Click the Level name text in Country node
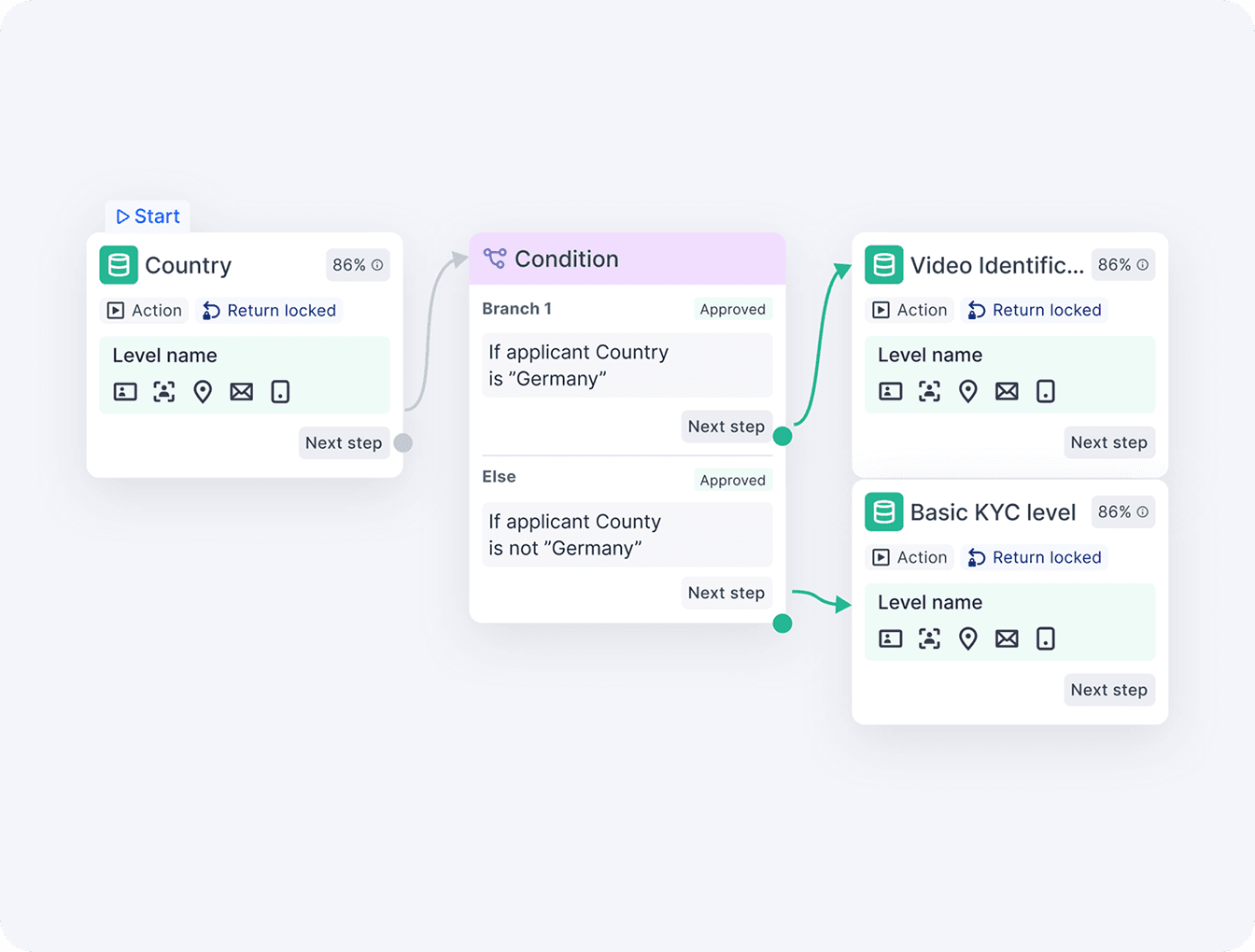 point(165,356)
